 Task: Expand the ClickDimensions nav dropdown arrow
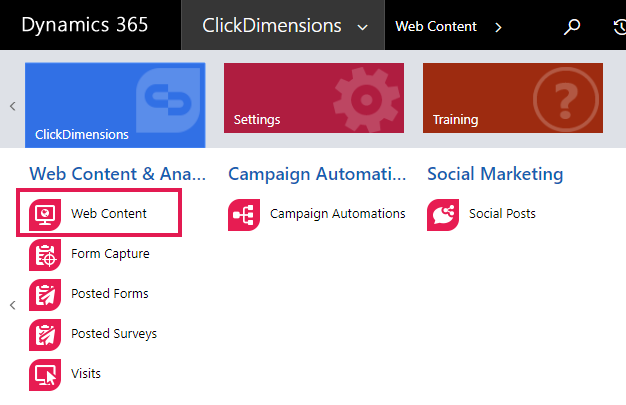click(363, 27)
